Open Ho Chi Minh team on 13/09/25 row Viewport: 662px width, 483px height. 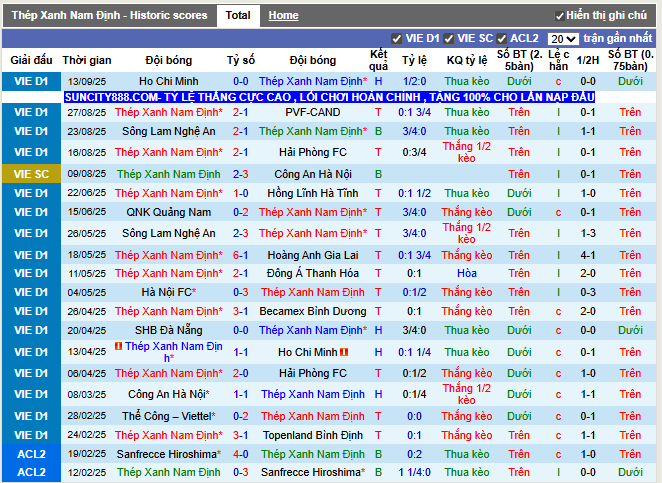tap(168, 81)
